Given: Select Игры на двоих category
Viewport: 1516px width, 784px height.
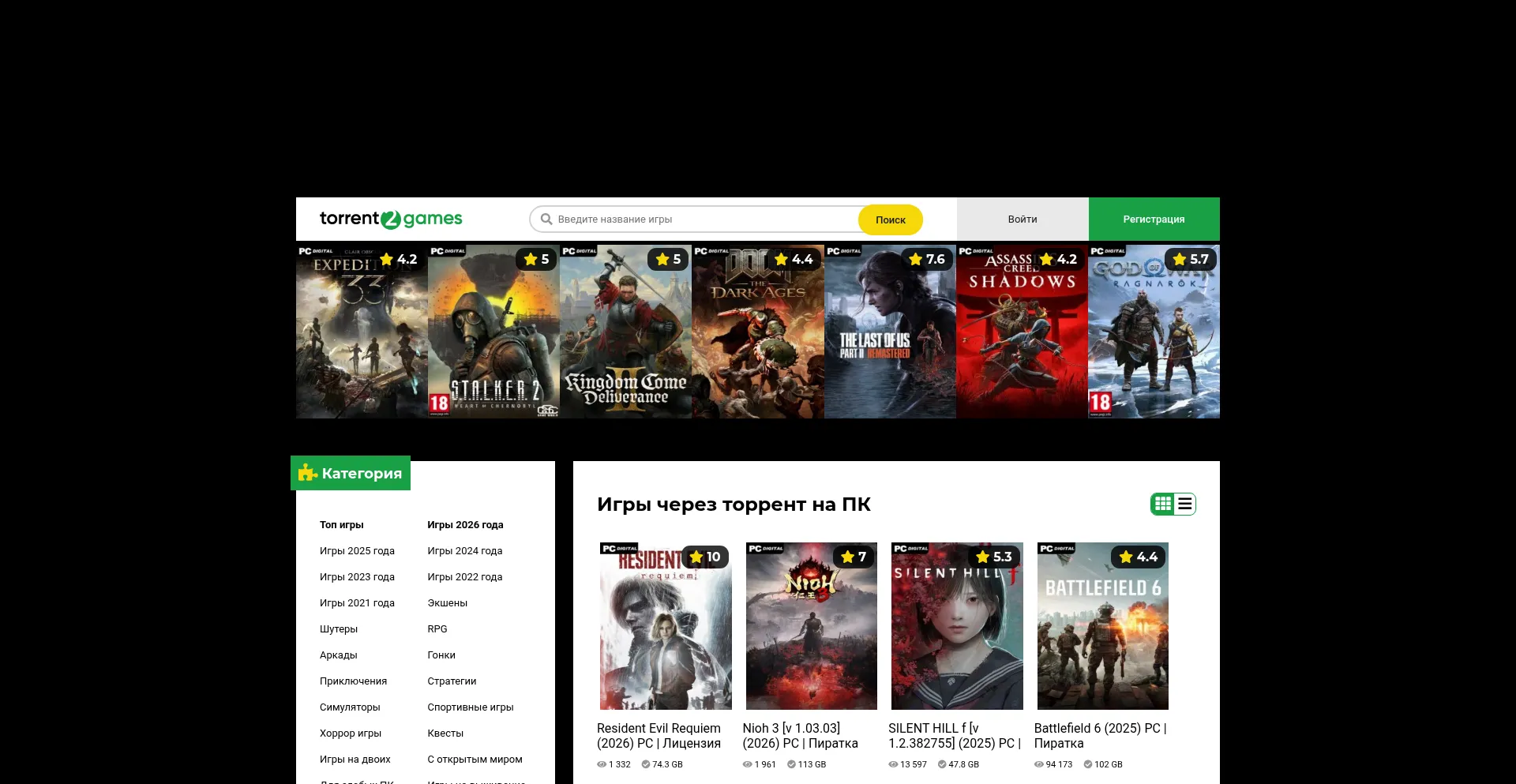Looking at the screenshot, I should (355, 760).
